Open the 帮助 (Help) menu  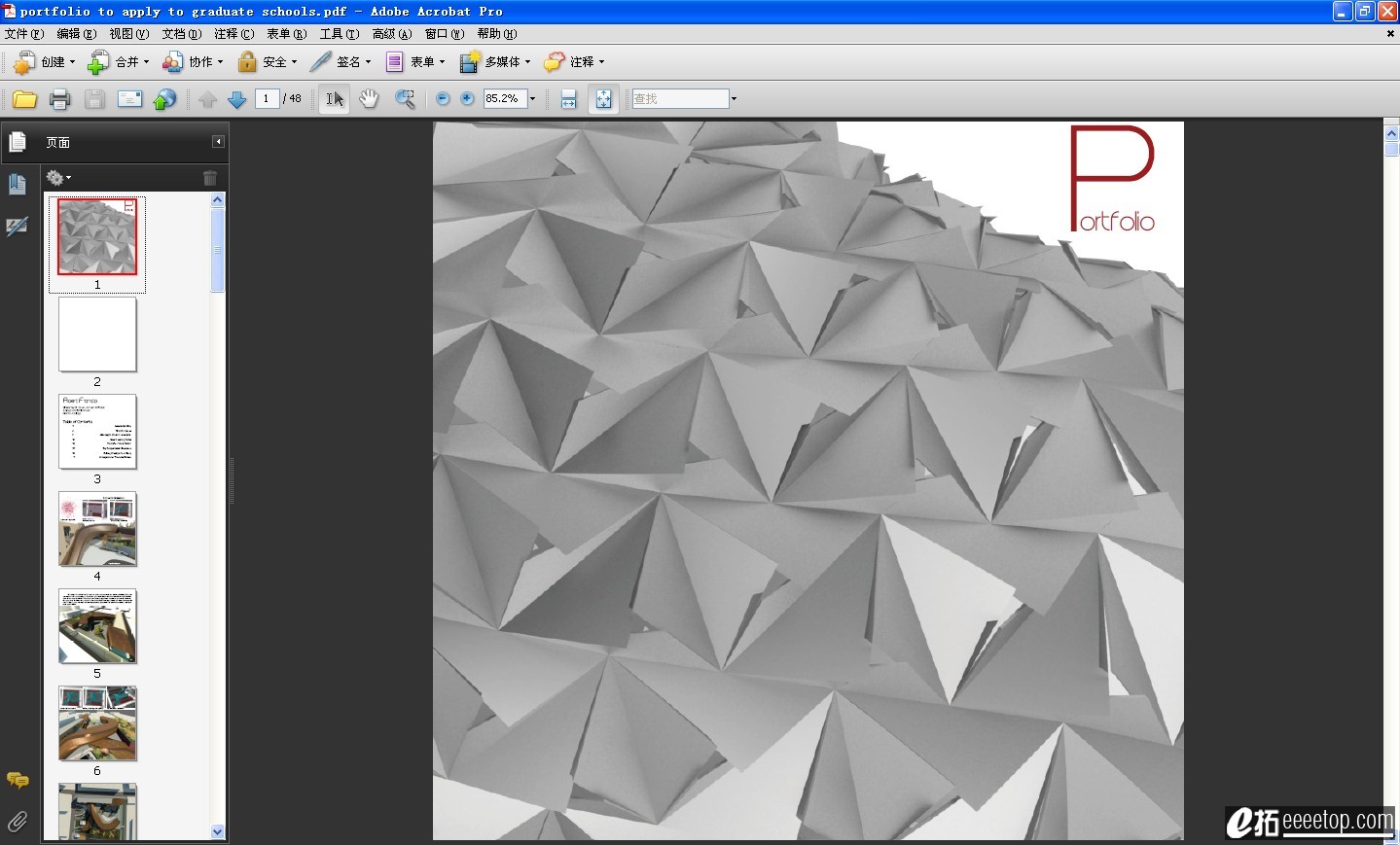(497, 34)
